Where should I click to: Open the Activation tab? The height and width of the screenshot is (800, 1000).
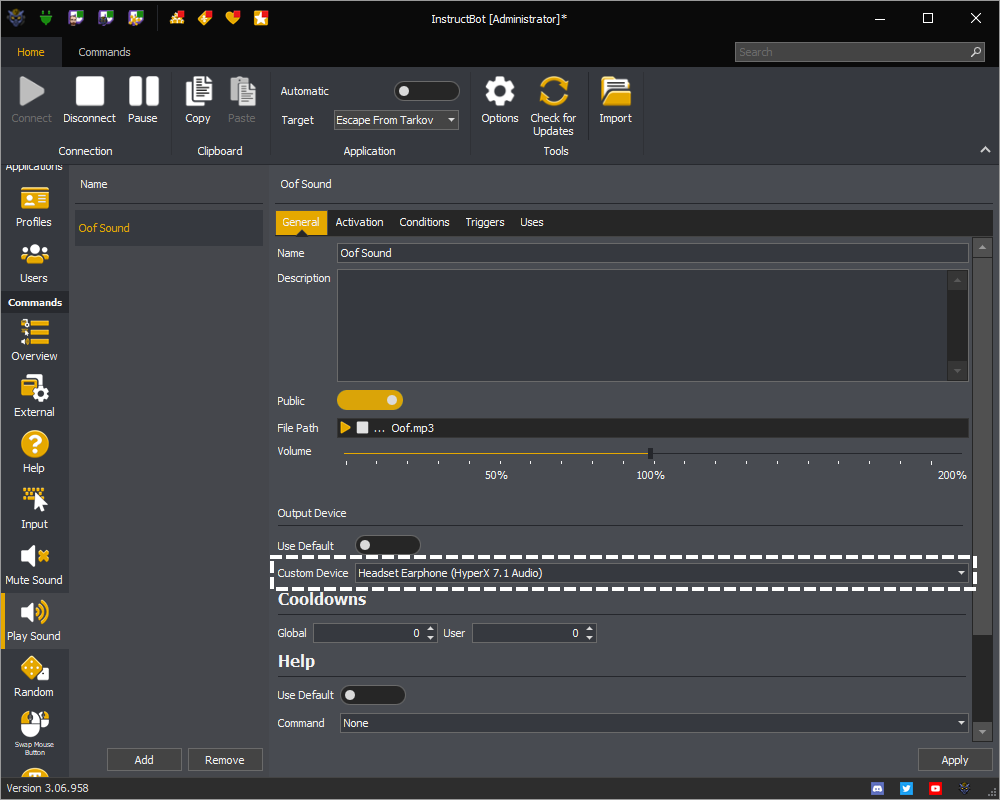click(x=359, y=222)
